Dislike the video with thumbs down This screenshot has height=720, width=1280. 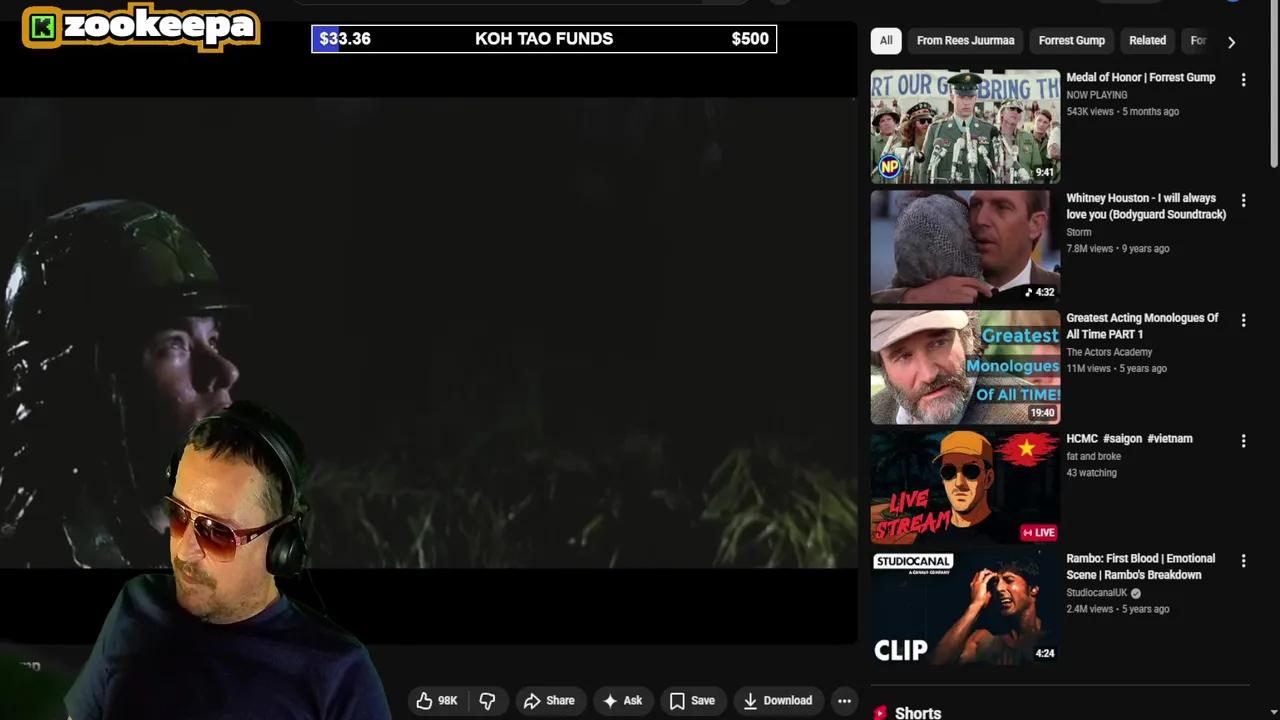(487, 701)
